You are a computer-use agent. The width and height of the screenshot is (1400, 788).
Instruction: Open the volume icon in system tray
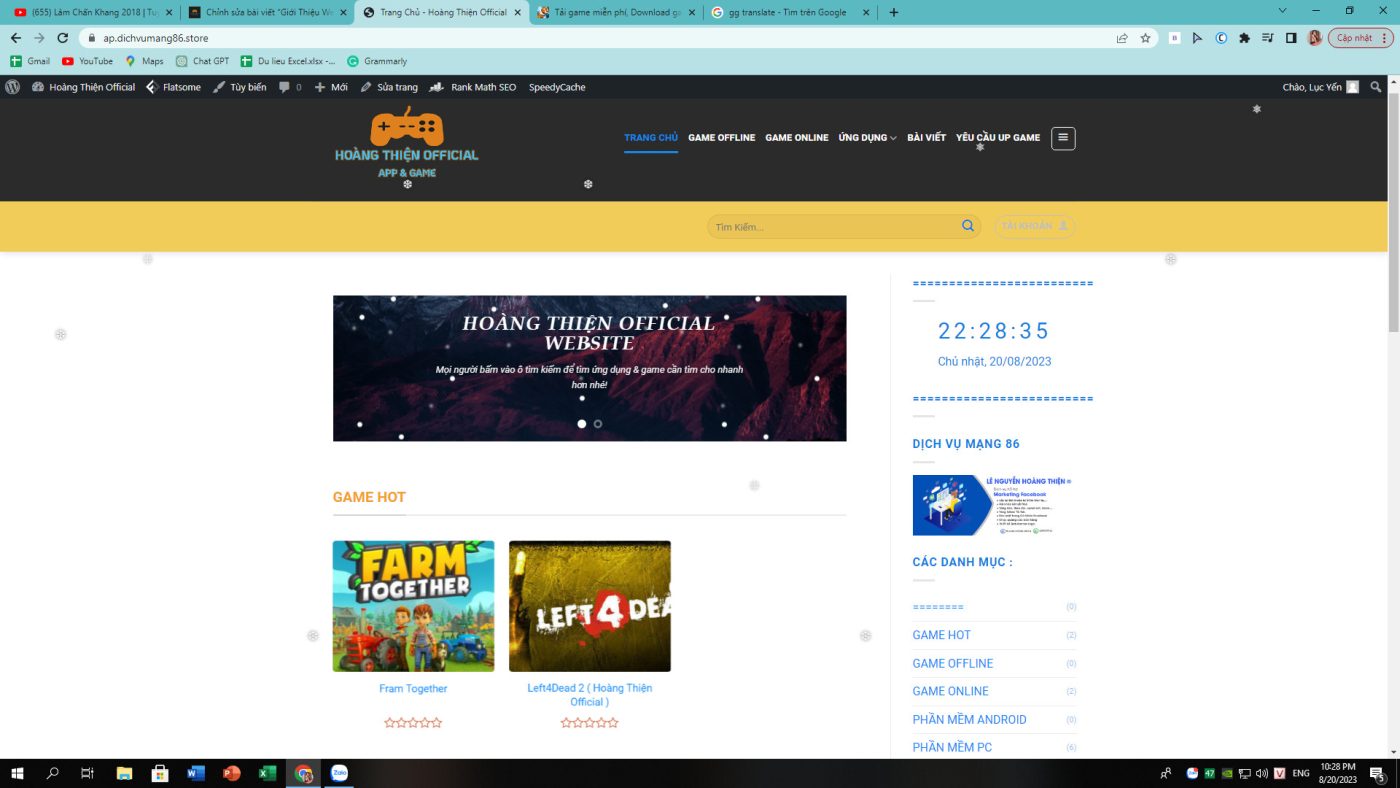click(x=1261, y=773)
